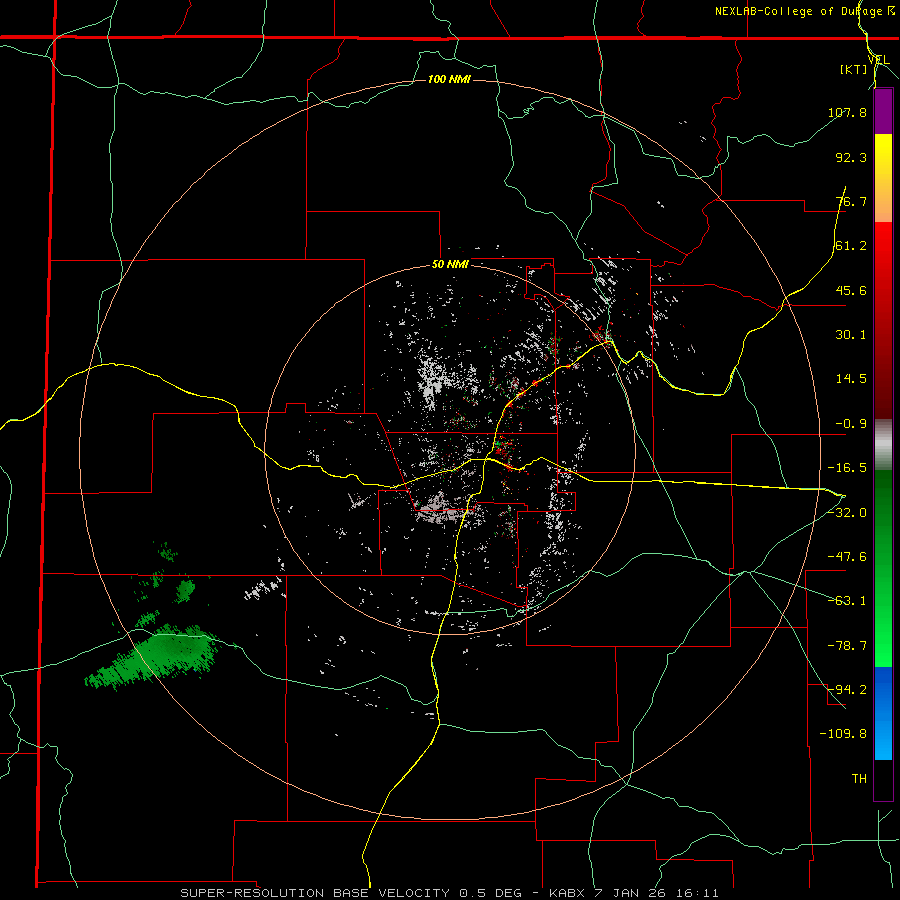Select the 92.3 knot scale value

click(x=851, y=157)
